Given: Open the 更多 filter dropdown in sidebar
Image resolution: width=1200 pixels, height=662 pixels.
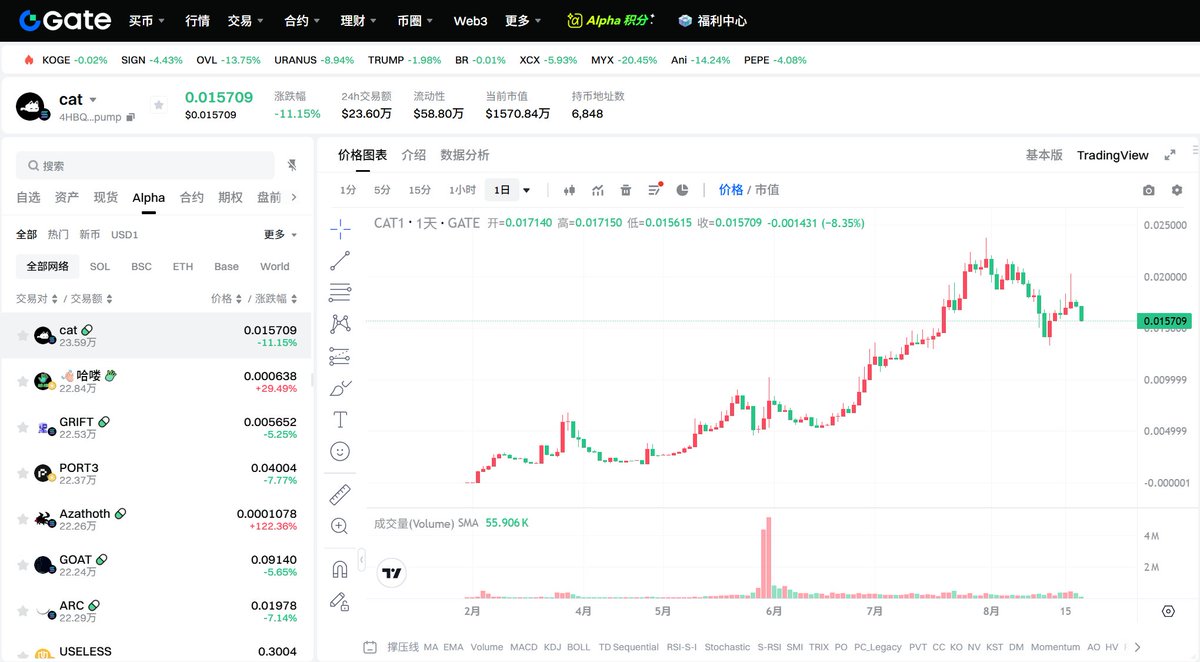Looking at the screenshot, I should pyautogui.click(x=281, y=235).
